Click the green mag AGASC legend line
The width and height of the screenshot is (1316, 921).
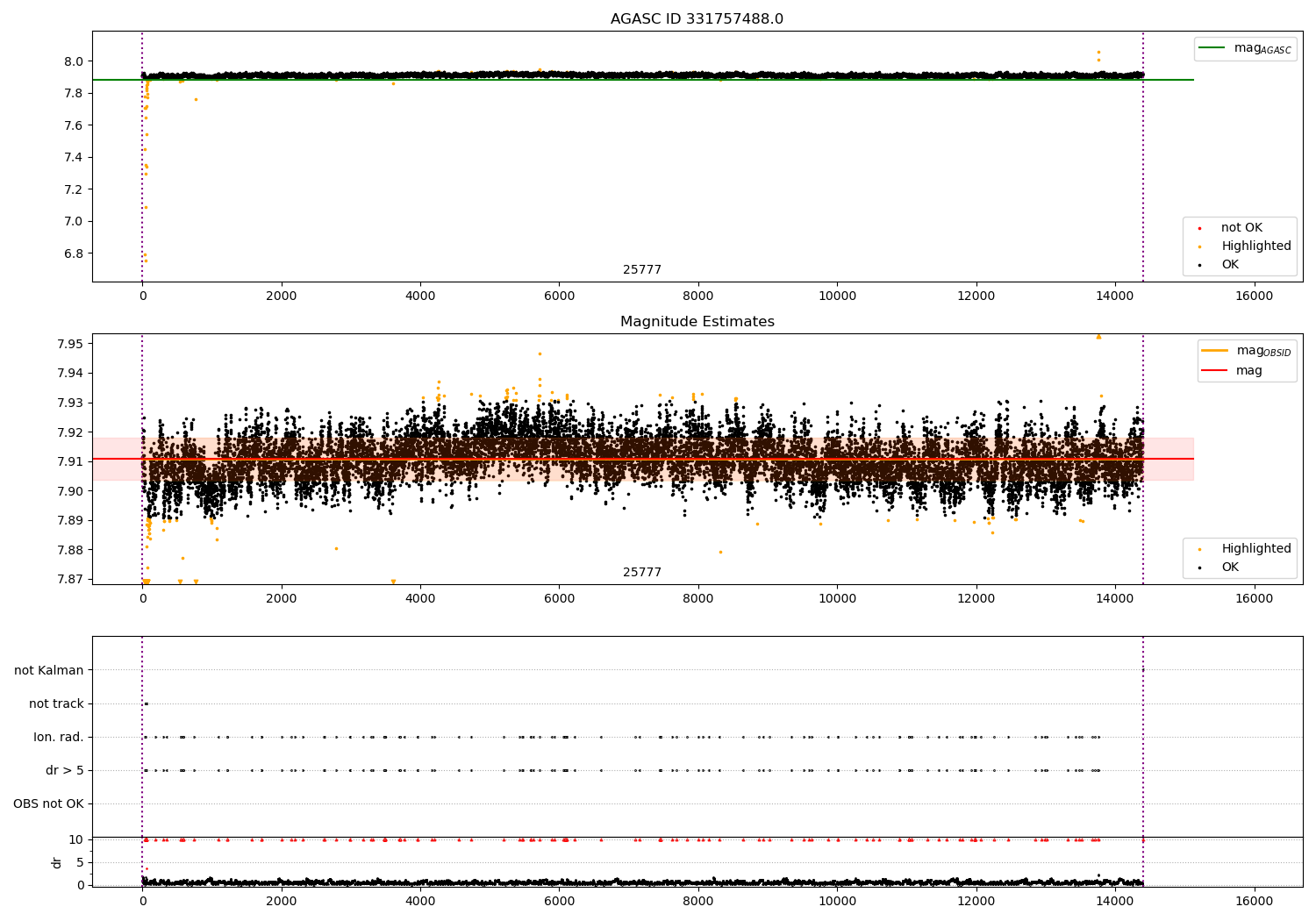click(1212, 48)
